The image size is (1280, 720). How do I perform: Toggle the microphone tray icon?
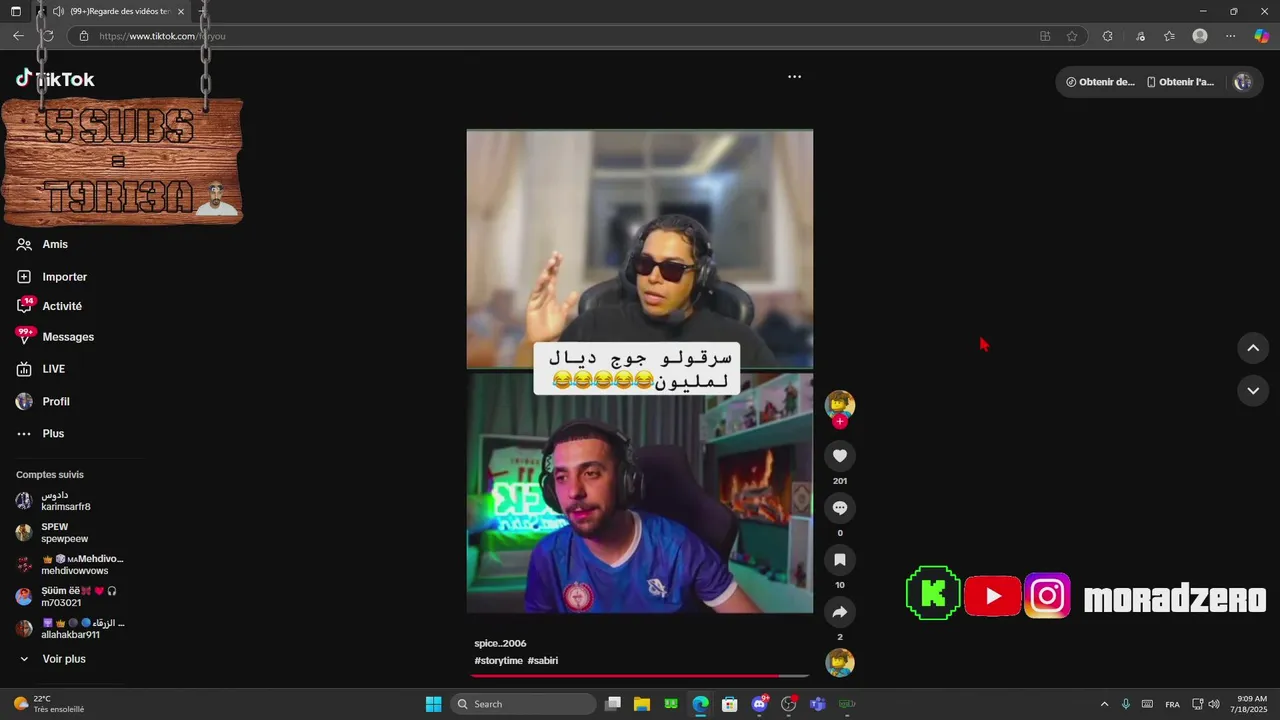tap(1126, 704)
